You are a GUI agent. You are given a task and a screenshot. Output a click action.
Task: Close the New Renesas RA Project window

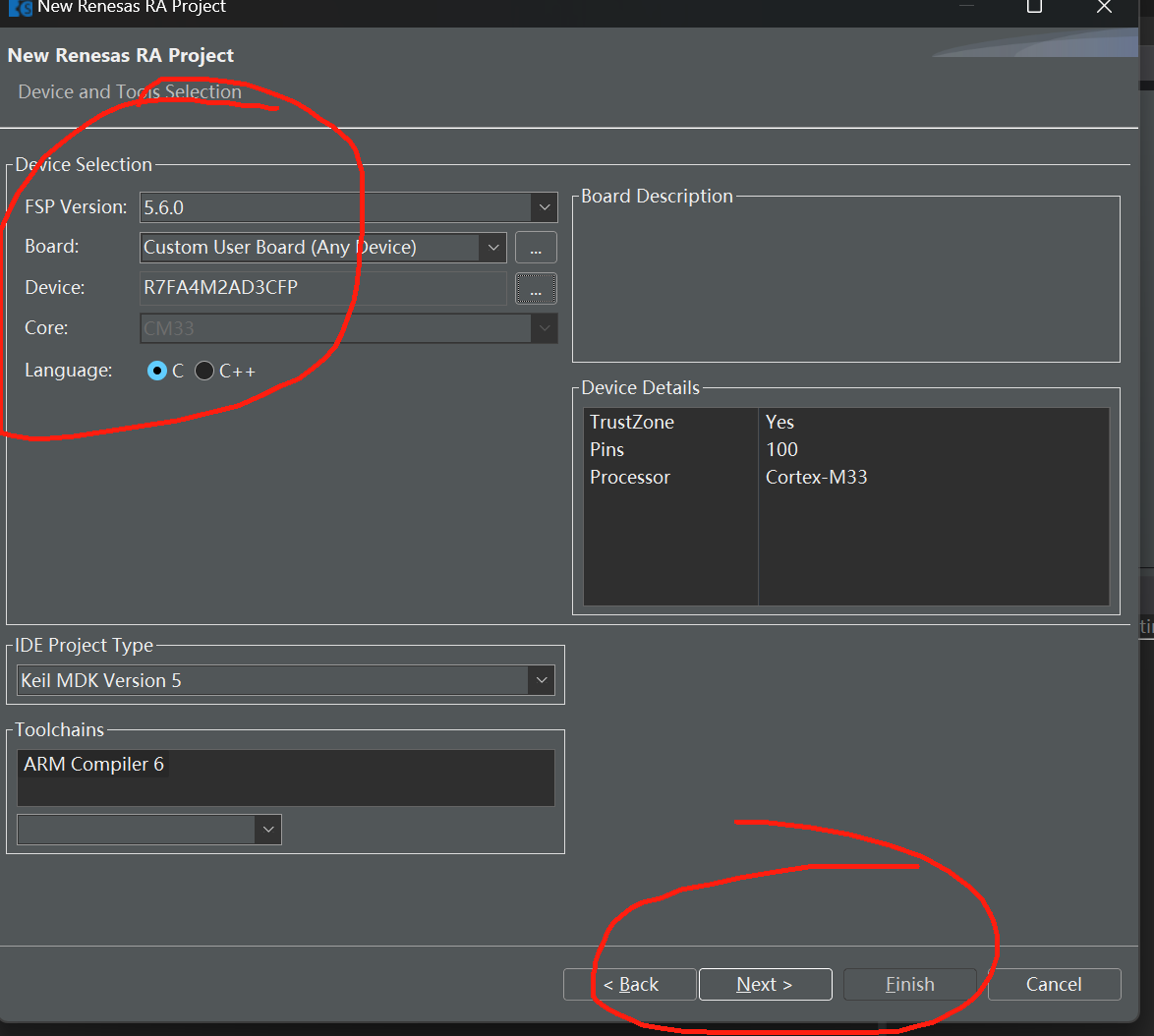pyautogui.click(x=1104, y=7)
